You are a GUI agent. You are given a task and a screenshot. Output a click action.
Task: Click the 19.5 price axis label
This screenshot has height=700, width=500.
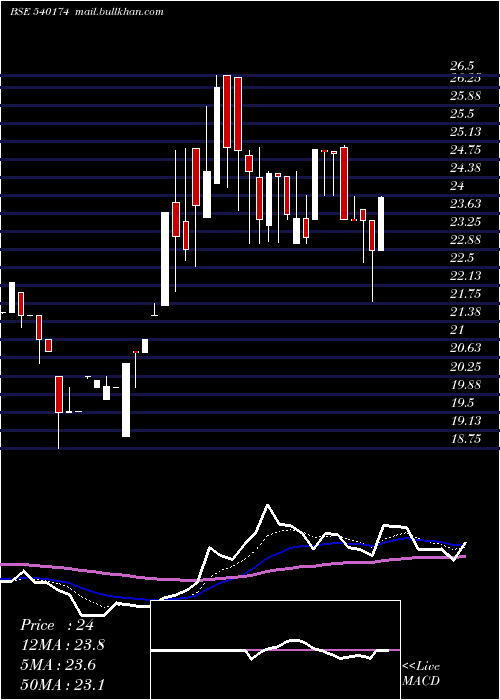pyautogui.click(x=462, y=403)
